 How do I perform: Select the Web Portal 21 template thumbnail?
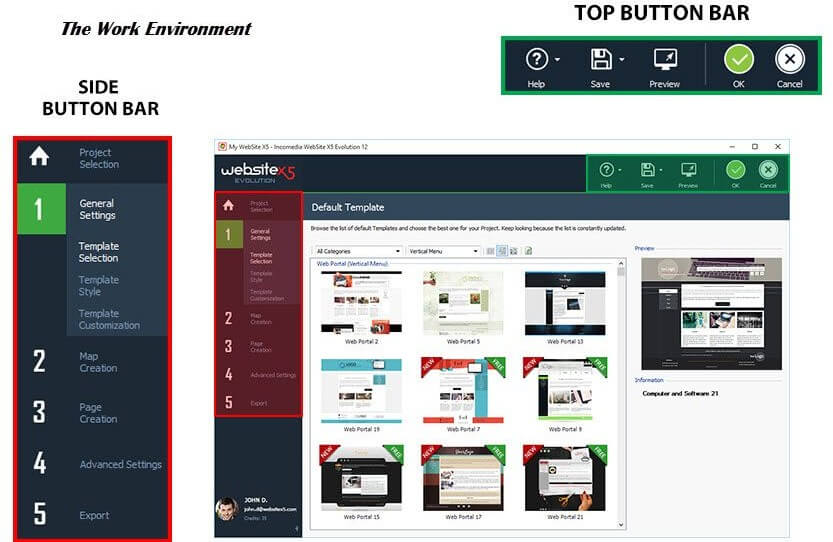pyautogui.click(x=565, y=478)
